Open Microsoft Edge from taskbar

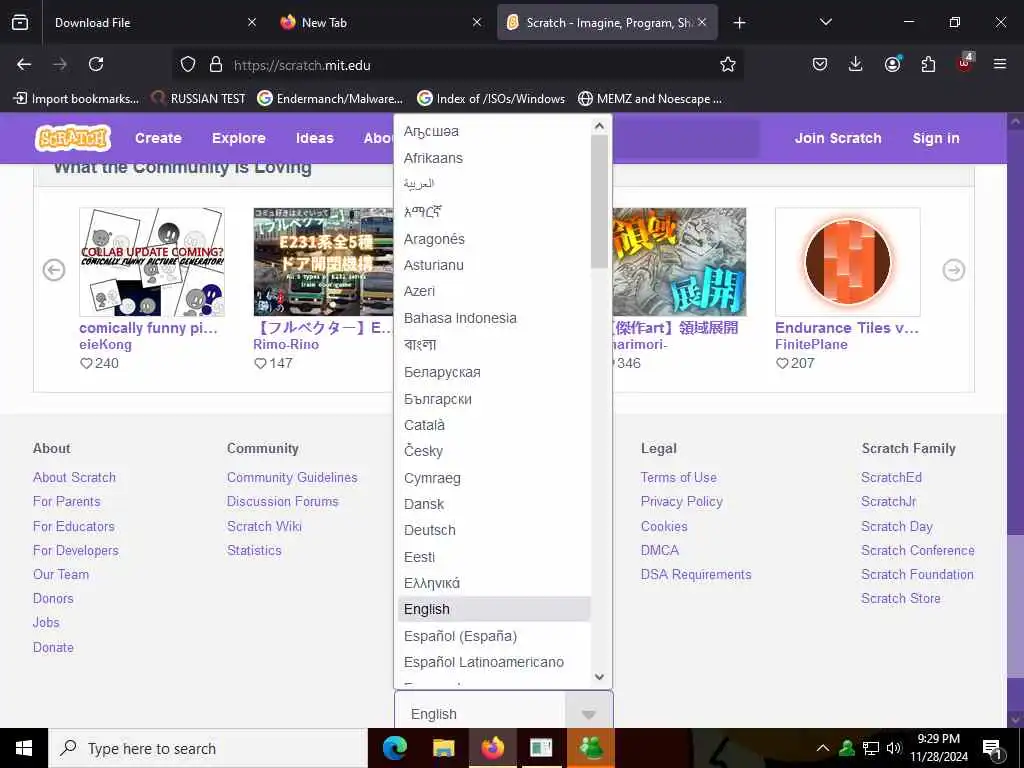pyautogui.click(x=394, y=748)
